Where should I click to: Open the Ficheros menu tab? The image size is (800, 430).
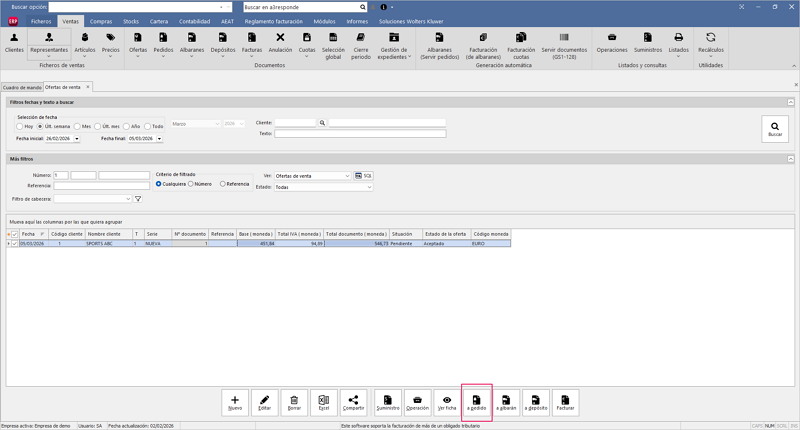point(41,21)
